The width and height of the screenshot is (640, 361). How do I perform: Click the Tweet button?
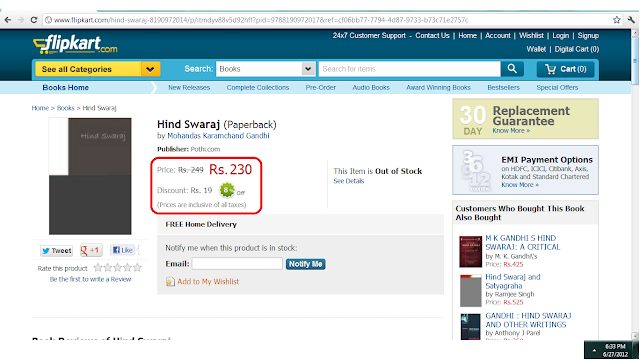tap(56, 250)
